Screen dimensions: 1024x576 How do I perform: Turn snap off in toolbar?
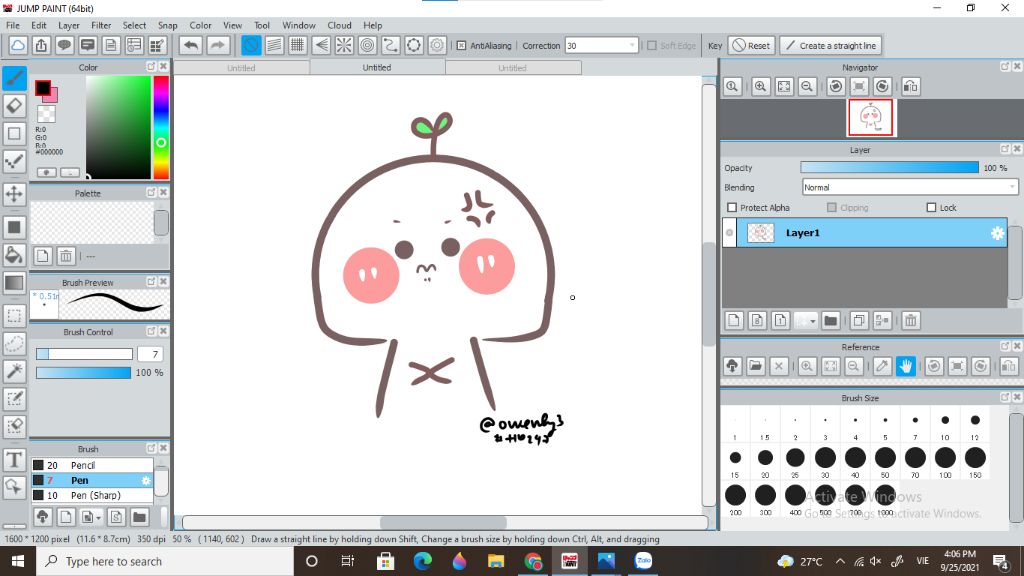pyautogui.click(x=251, y=46)
